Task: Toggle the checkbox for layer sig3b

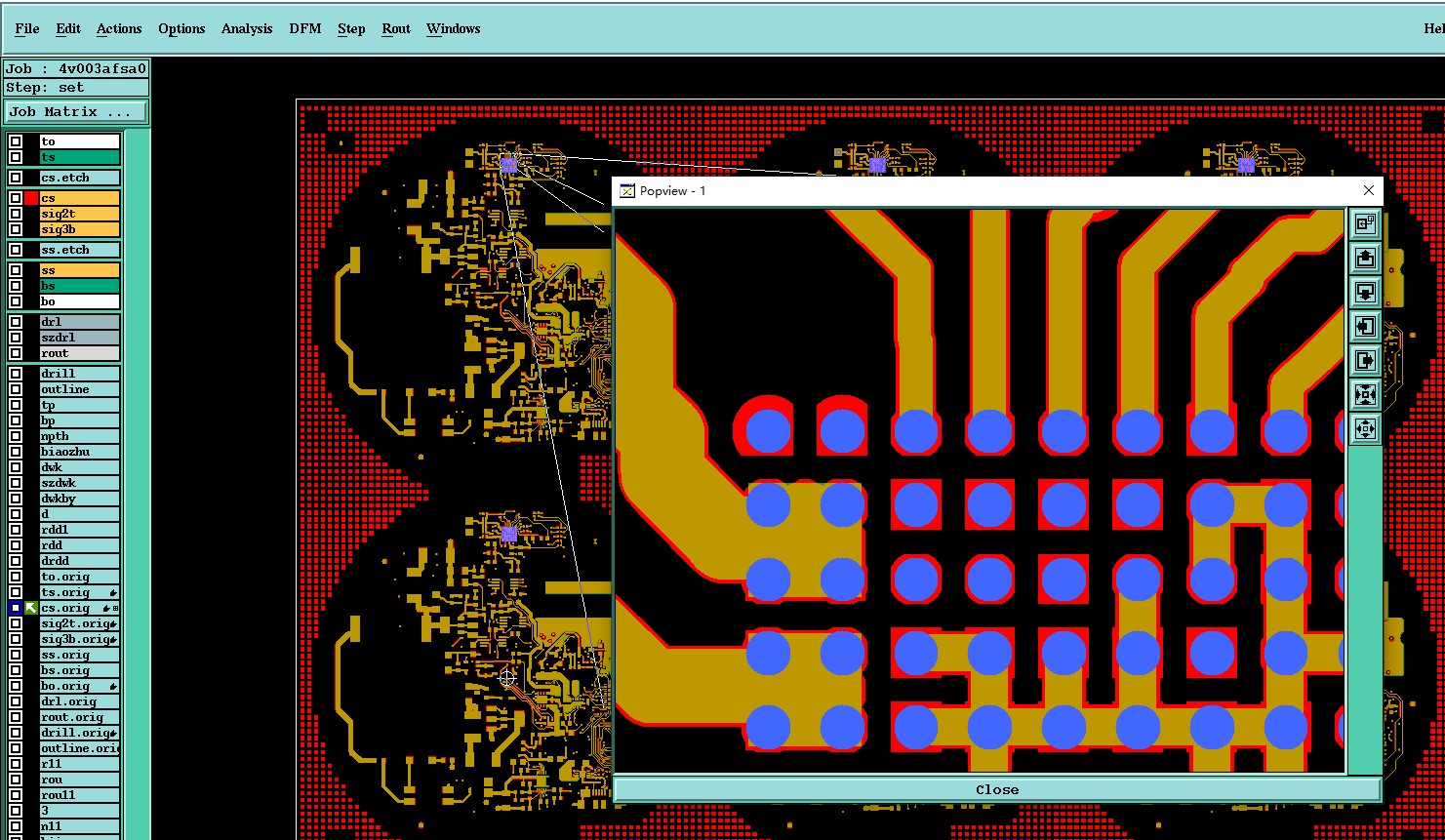Action: click(x=16, y=229)
